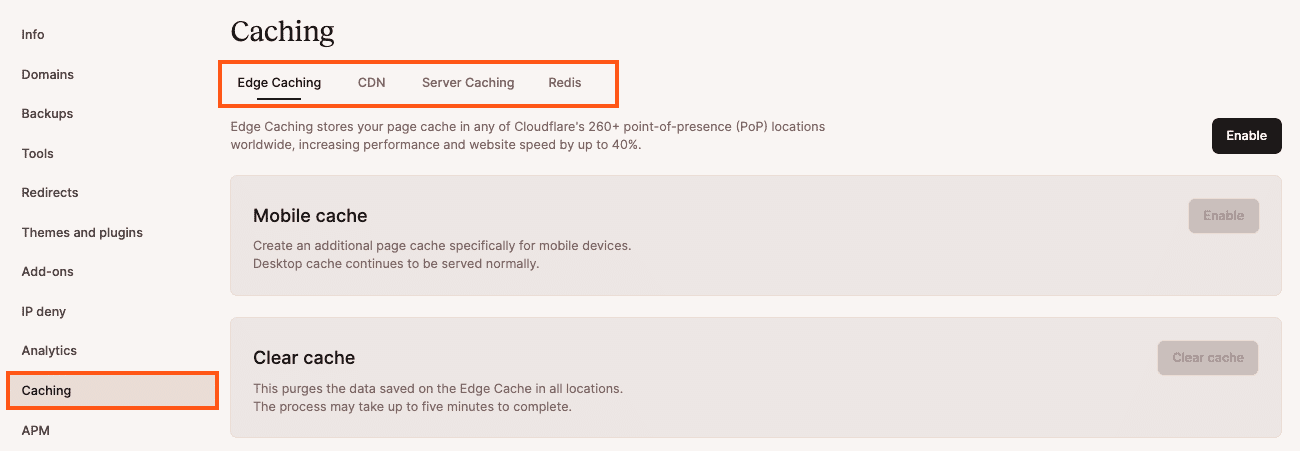Click the black Enable button for Edge Caching
This screenshot has height=451, width=1300.
[x=1246, y=136]
